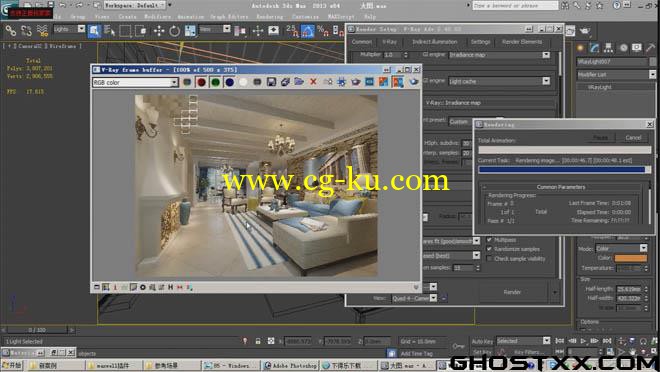Toggle the red channel in frame buffer
Viewport: 660px width, 372px height.
201,82
